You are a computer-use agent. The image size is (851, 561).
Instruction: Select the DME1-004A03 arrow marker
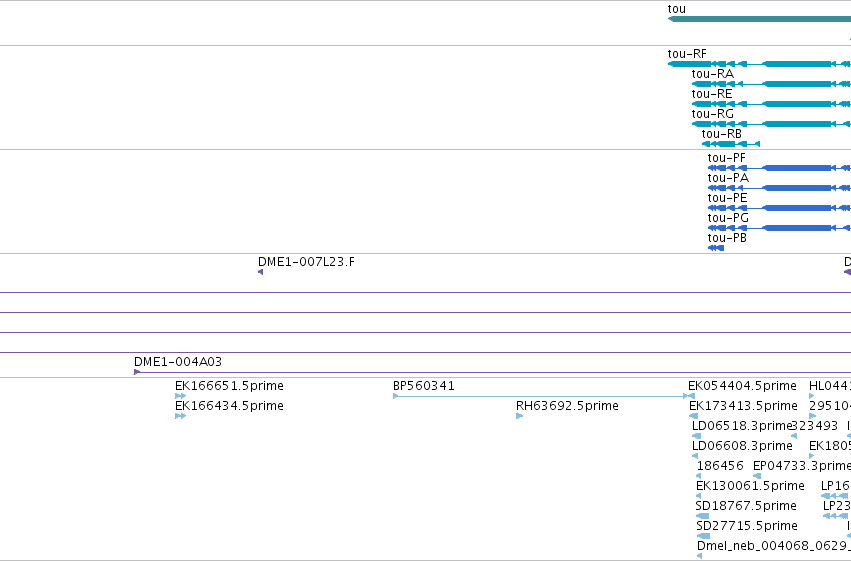137,372
